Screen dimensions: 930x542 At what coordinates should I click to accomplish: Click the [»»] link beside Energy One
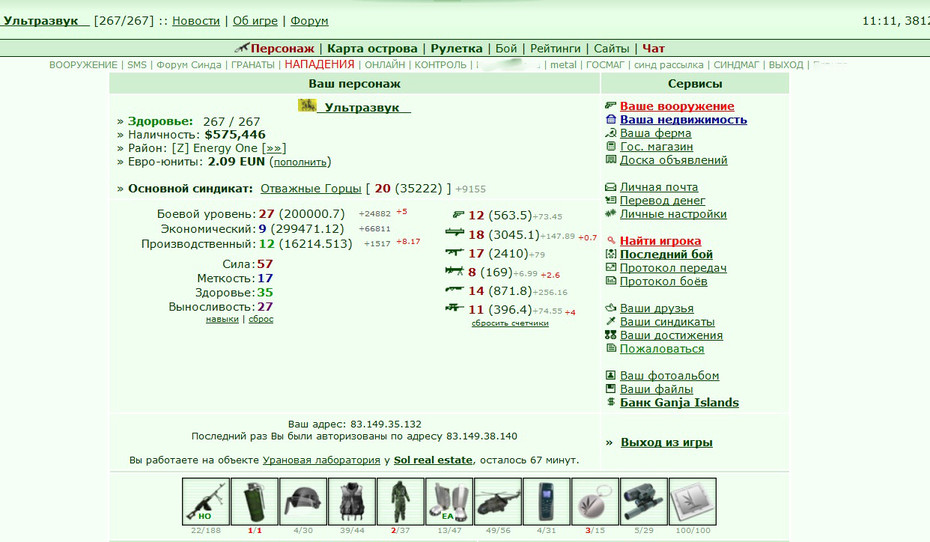[x=273, y=148]
